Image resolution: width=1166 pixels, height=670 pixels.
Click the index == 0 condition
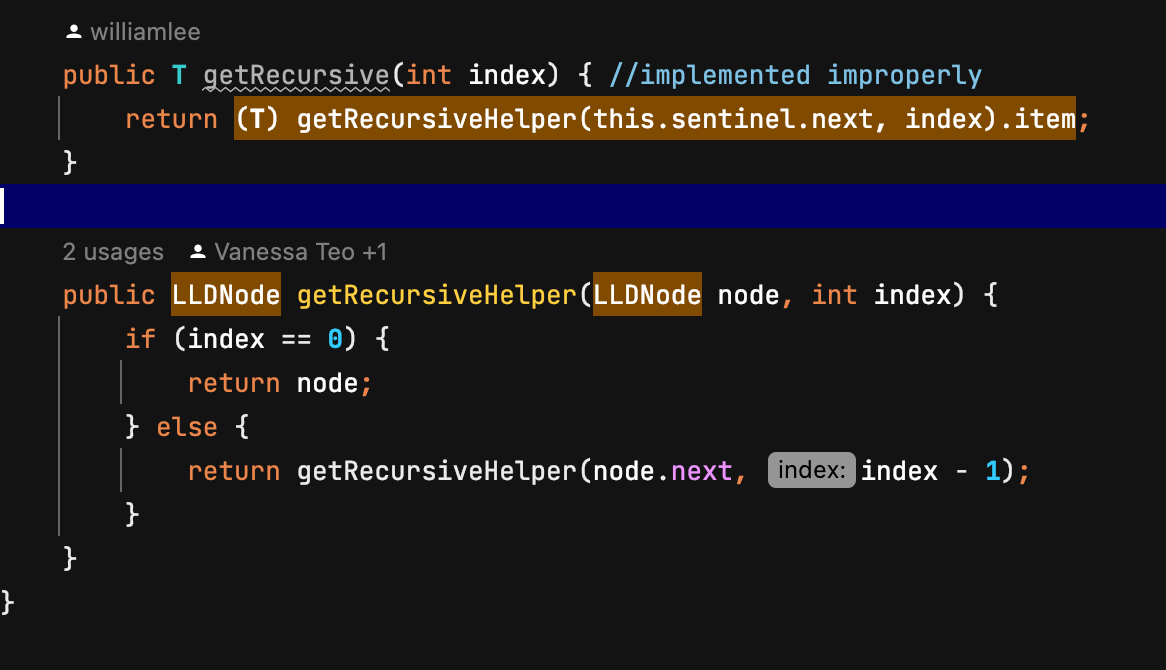(265, 339)
